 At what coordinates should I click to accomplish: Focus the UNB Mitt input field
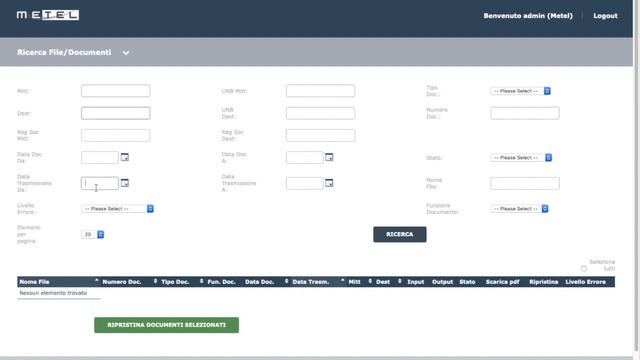(320, 91)
